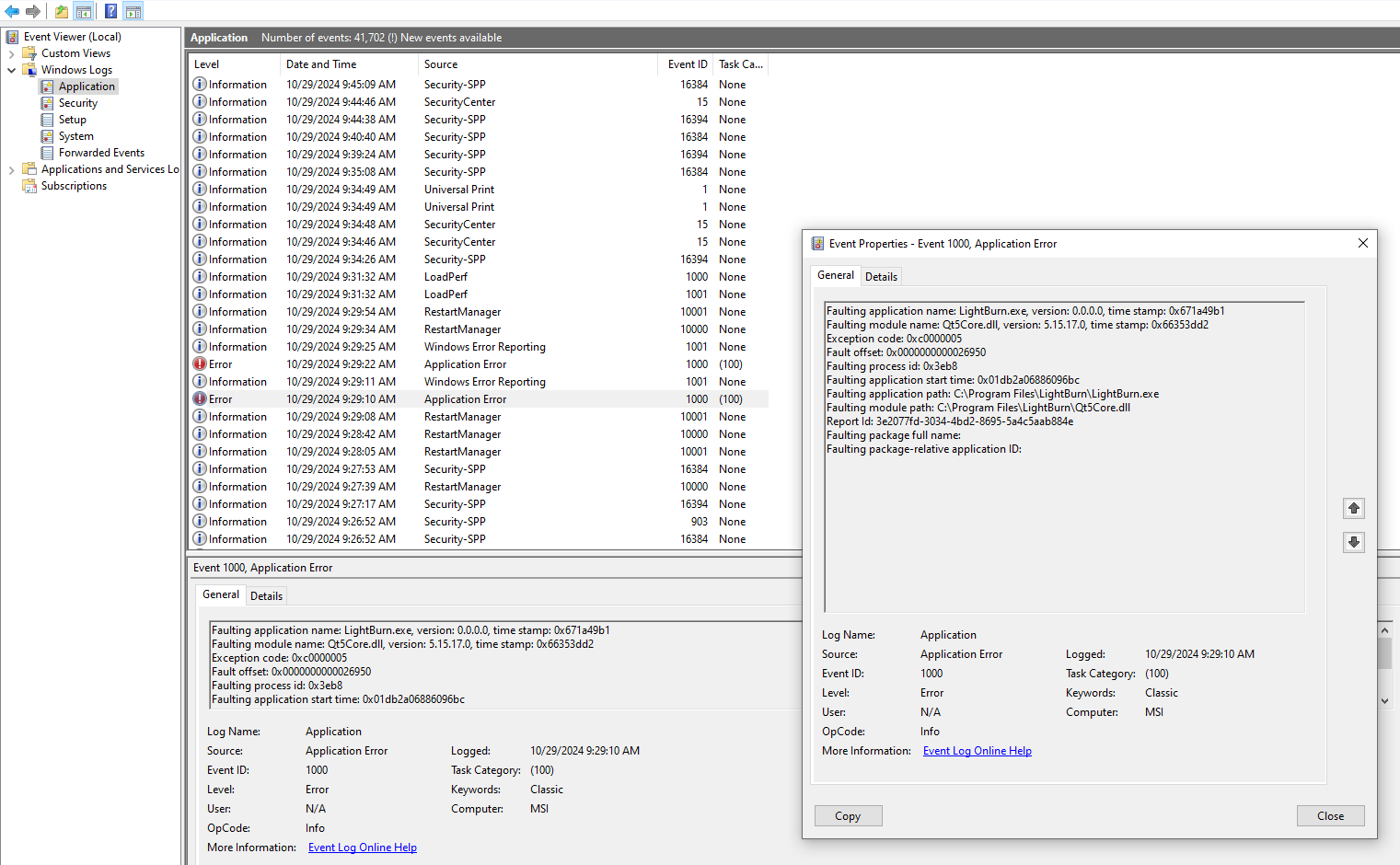This screenshot has width=1400, height=865.
Task: Select the Universal Print event at 9:34:49 AM, first row
Action: [x=479, y=190]
